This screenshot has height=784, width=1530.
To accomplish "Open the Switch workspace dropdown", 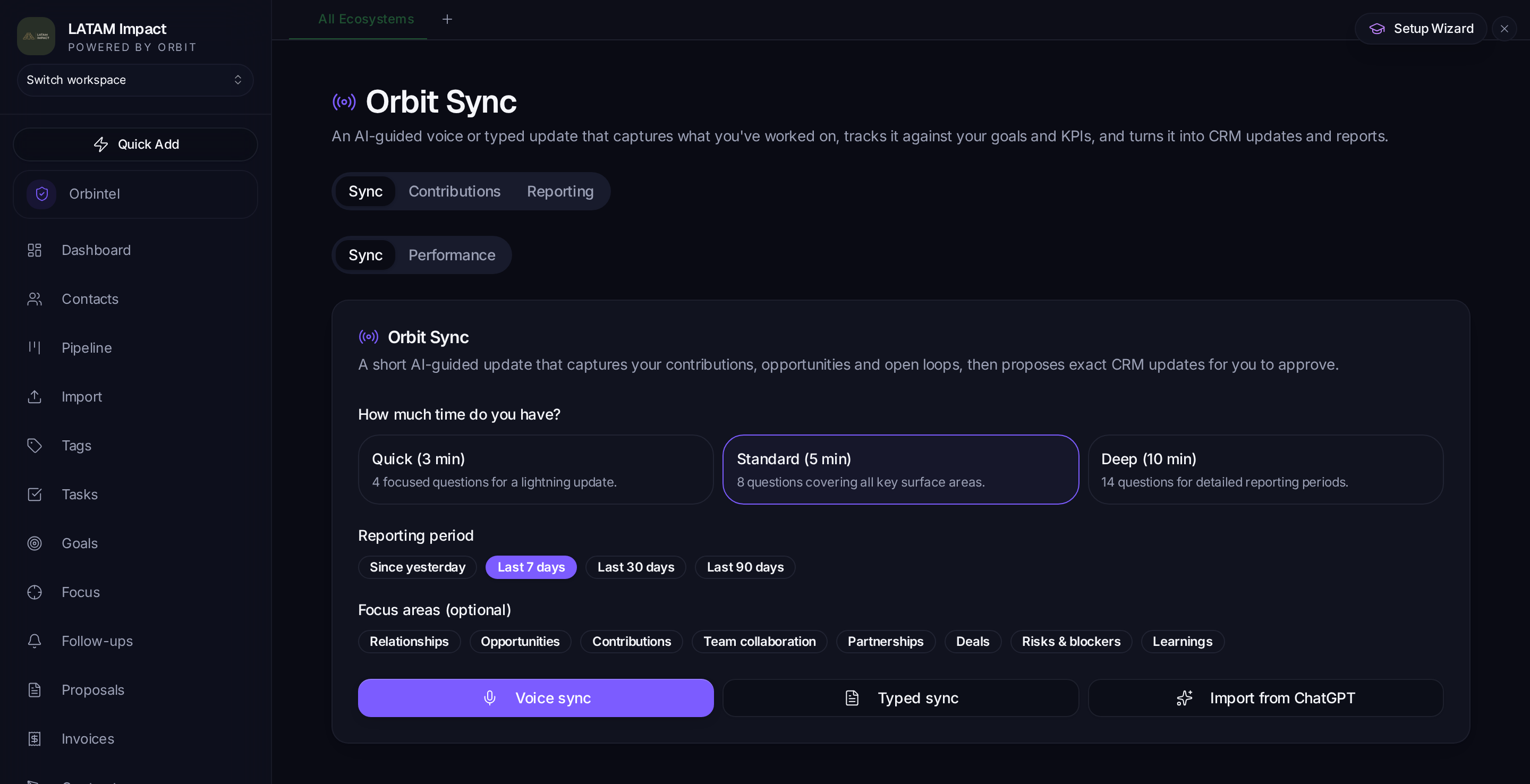I will tap(135, 80).
